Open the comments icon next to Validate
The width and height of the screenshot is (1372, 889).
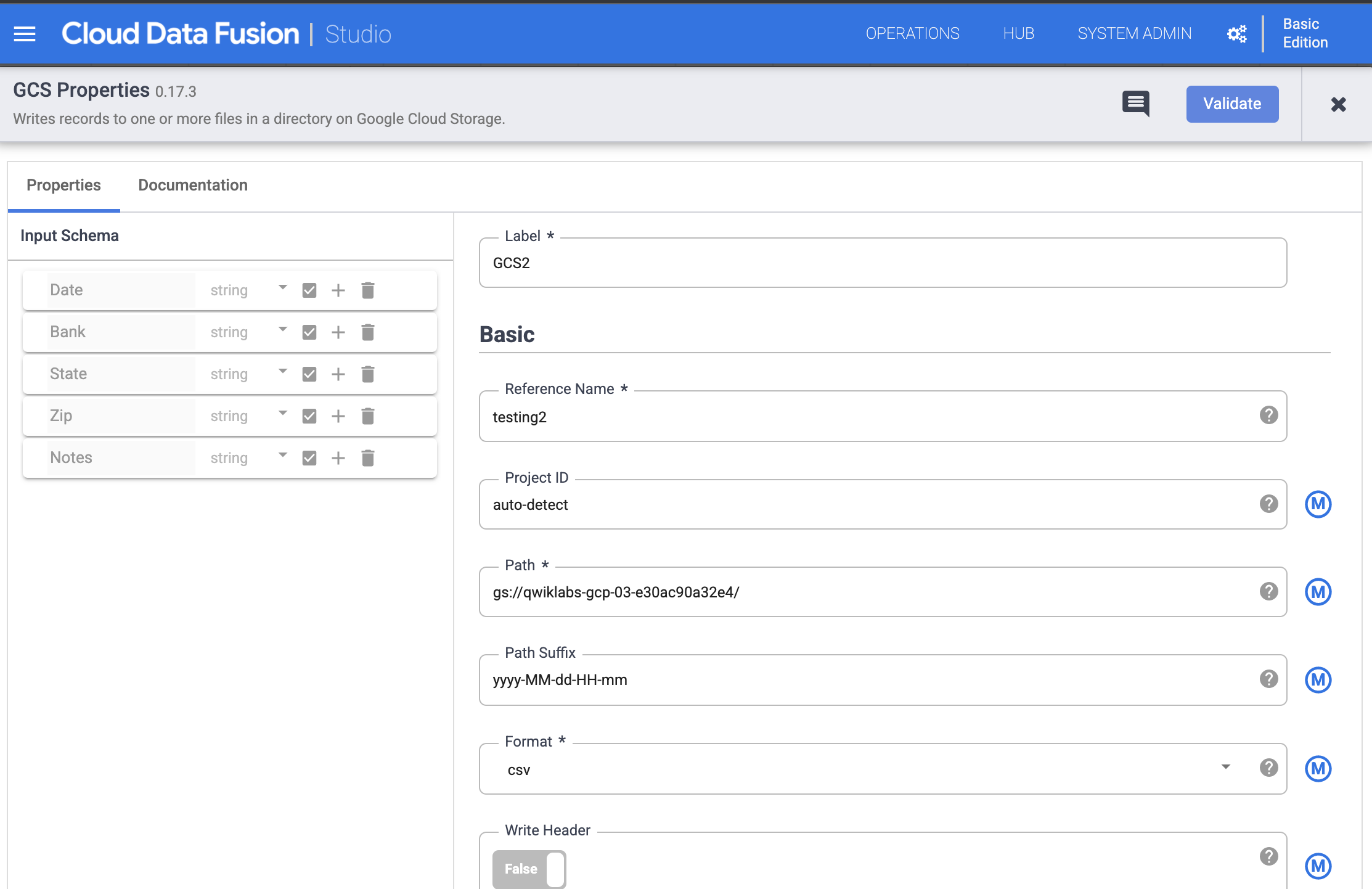coord(1136,104)
